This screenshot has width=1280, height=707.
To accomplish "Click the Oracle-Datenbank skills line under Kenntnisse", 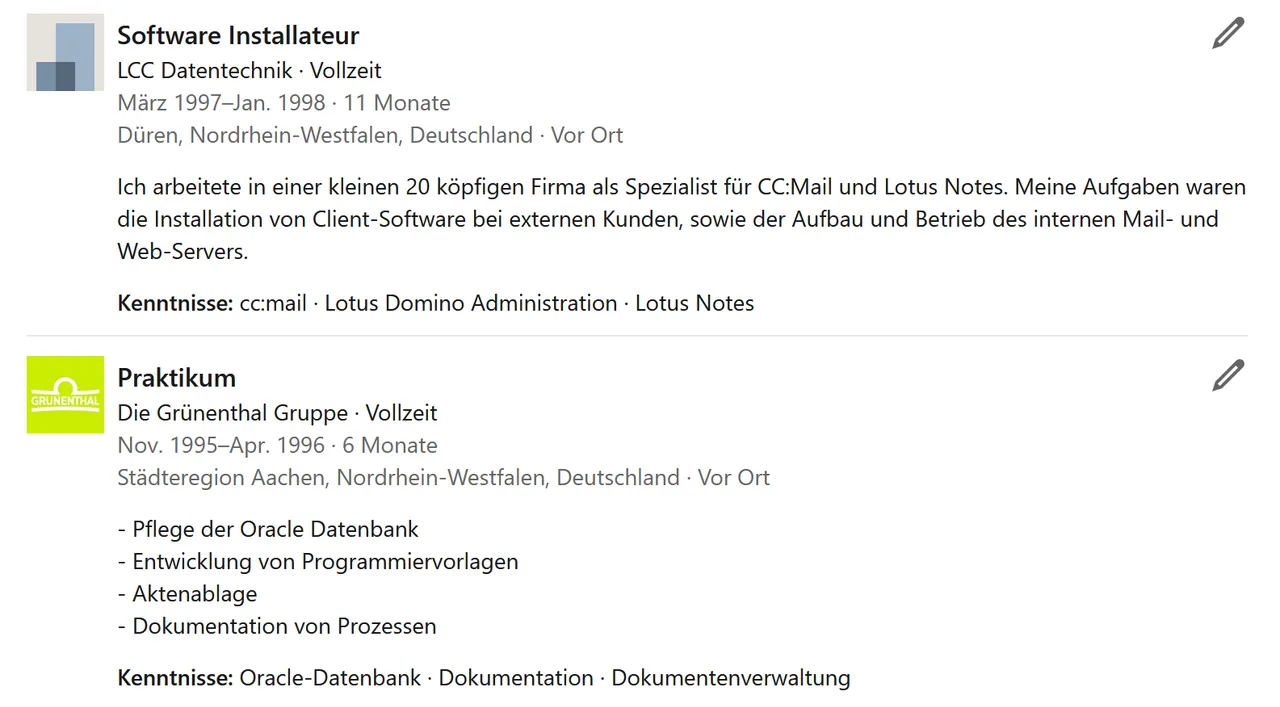I will 484,678.
